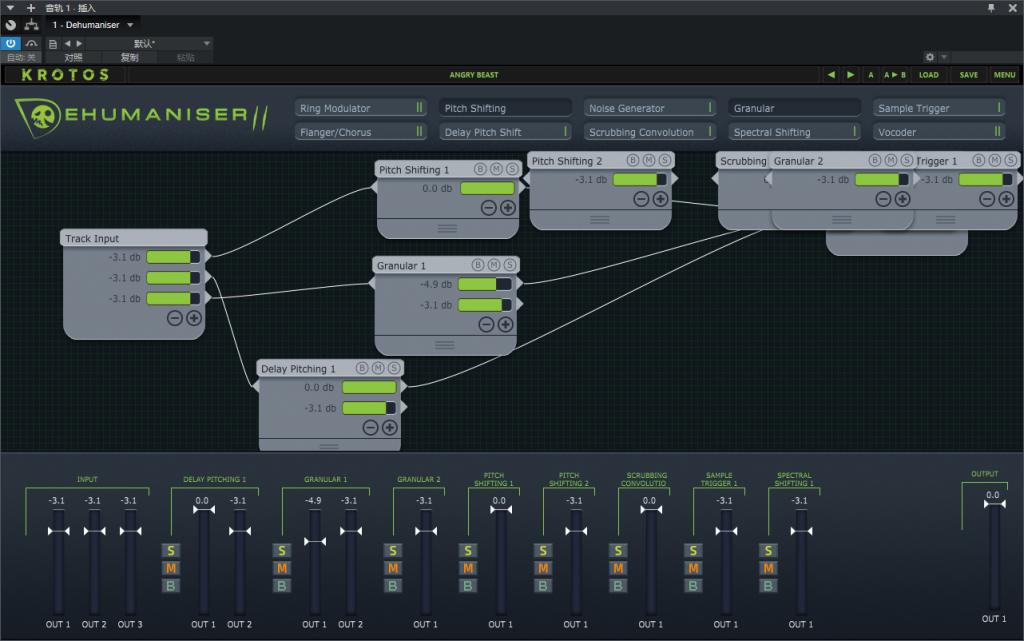This screenshot has width=1024, height=641.
Task: Click the plus icon on Granular 2 node
Action: pos(903,199)
